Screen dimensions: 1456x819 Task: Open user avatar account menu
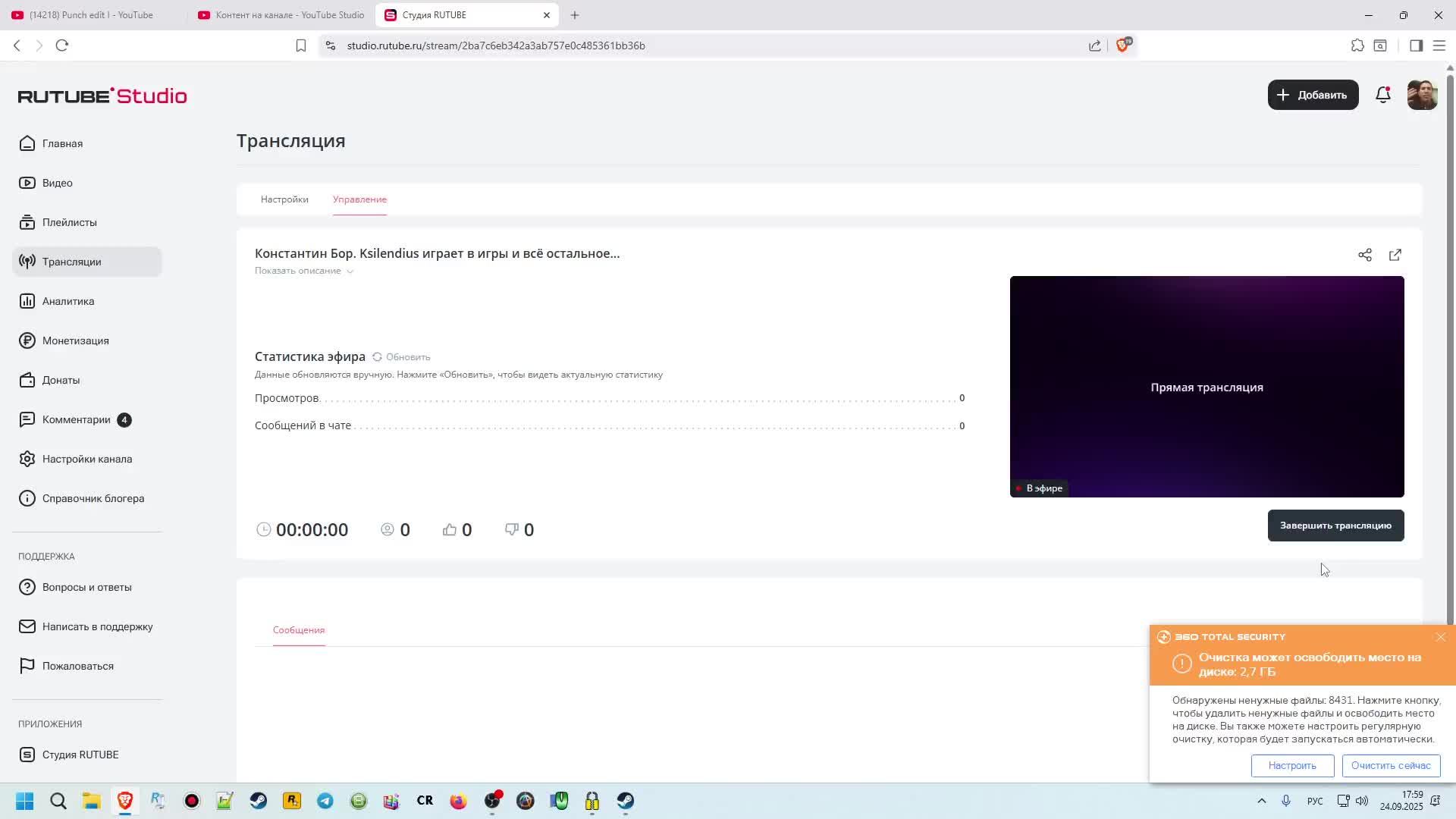1422,95
